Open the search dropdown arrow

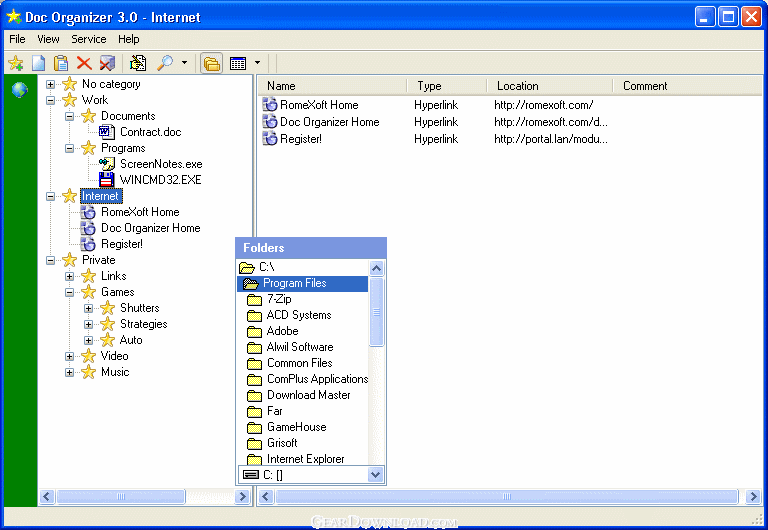(184, 63)
